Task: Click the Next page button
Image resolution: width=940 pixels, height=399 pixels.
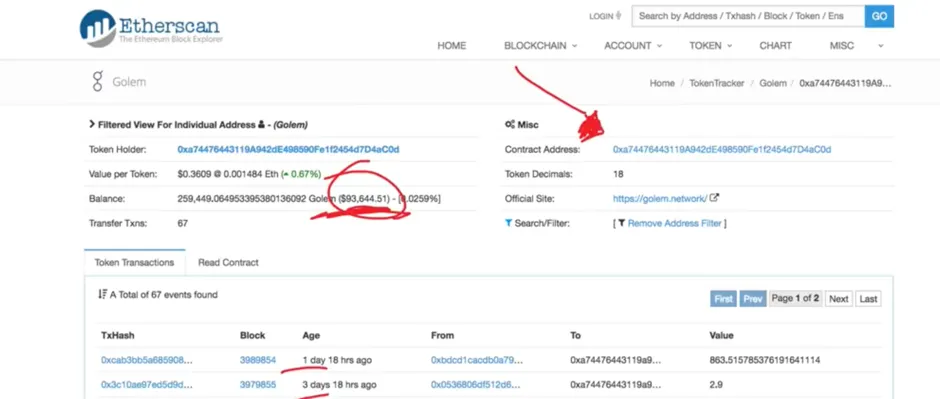Action: coord(839,298)
